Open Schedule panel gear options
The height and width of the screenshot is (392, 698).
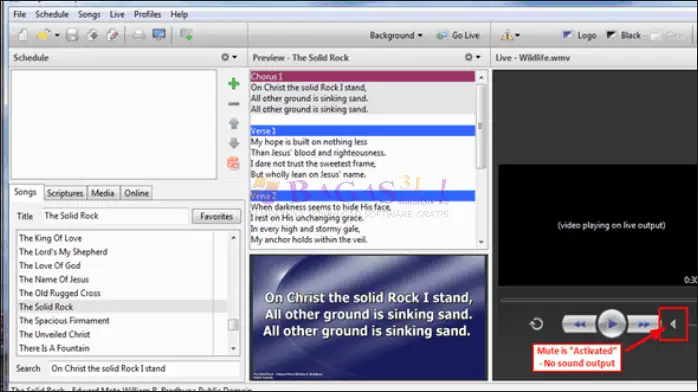[229, 57]
